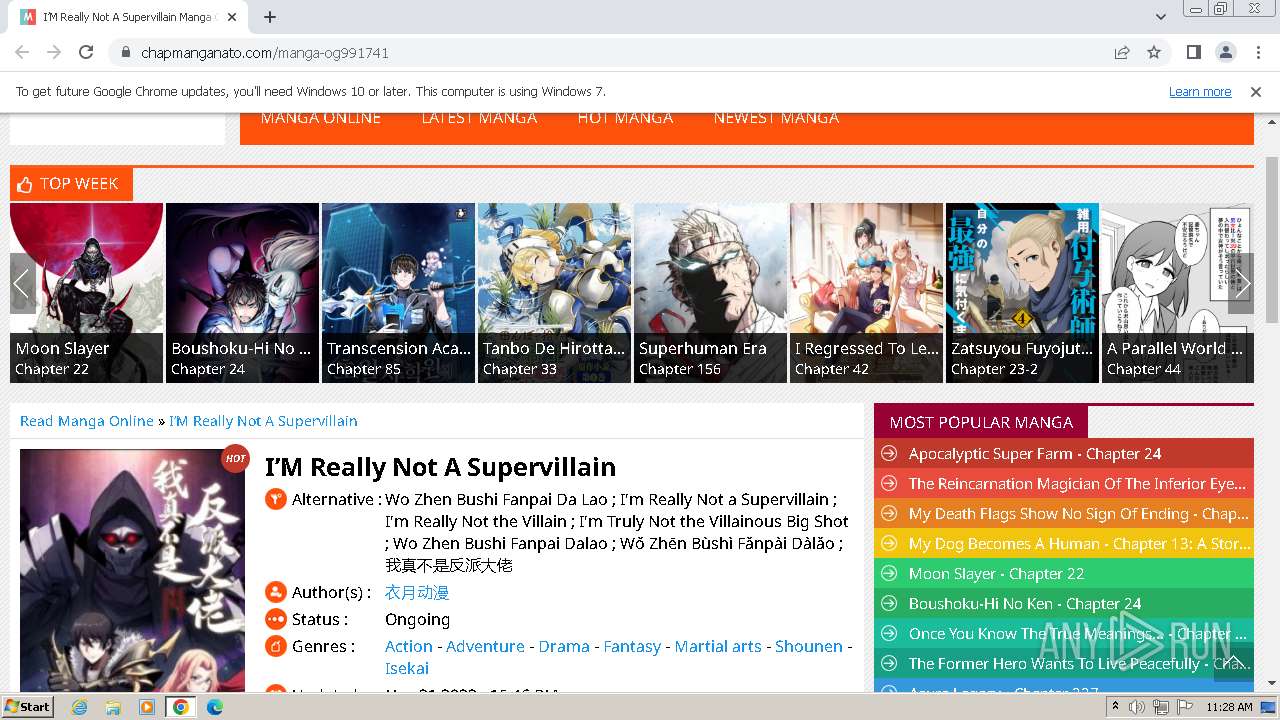
Task: Open My Death Flags Show No Sign
Action: tap(1078, 514)
